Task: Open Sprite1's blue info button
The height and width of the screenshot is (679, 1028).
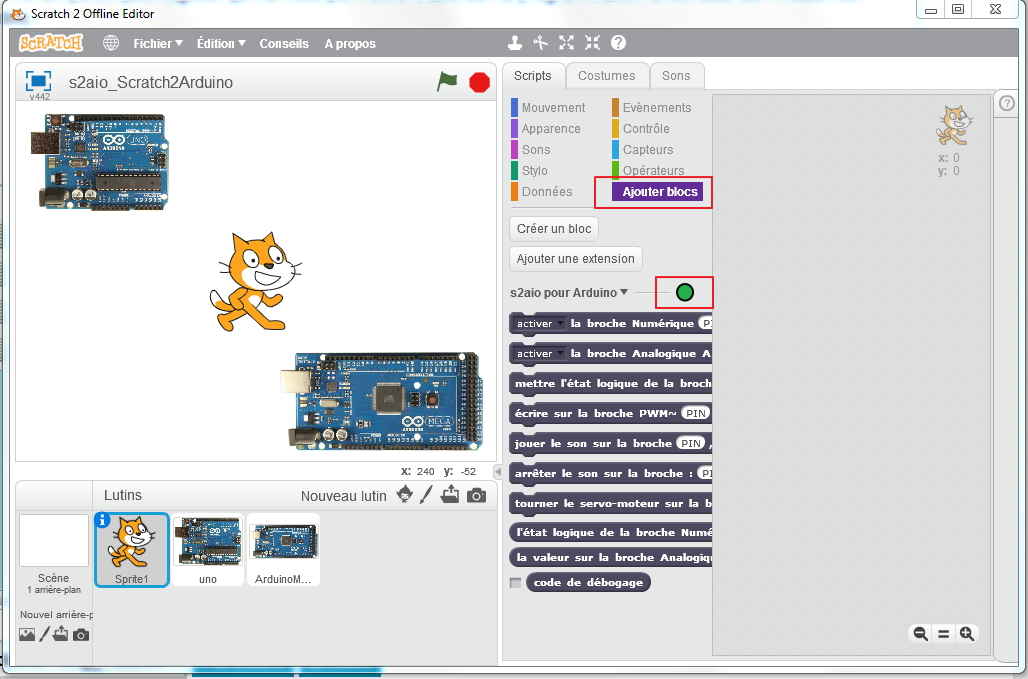Action: pyautogui.click(x=101, y=520)
